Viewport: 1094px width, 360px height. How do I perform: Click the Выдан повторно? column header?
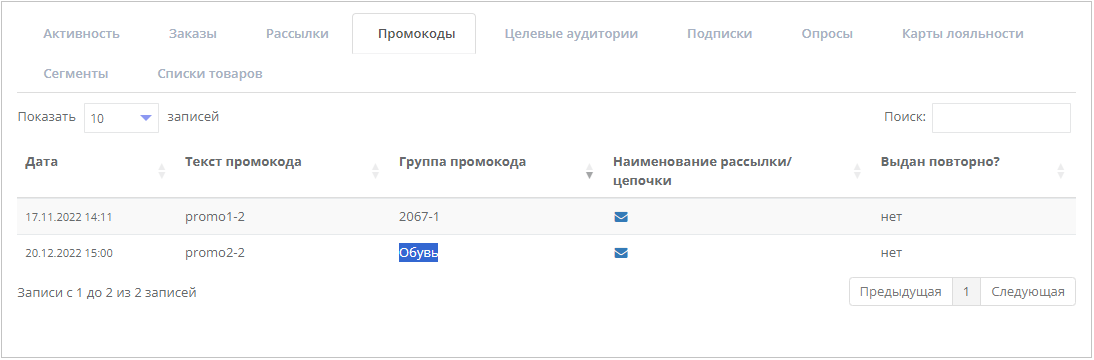[x=941, y=162]
